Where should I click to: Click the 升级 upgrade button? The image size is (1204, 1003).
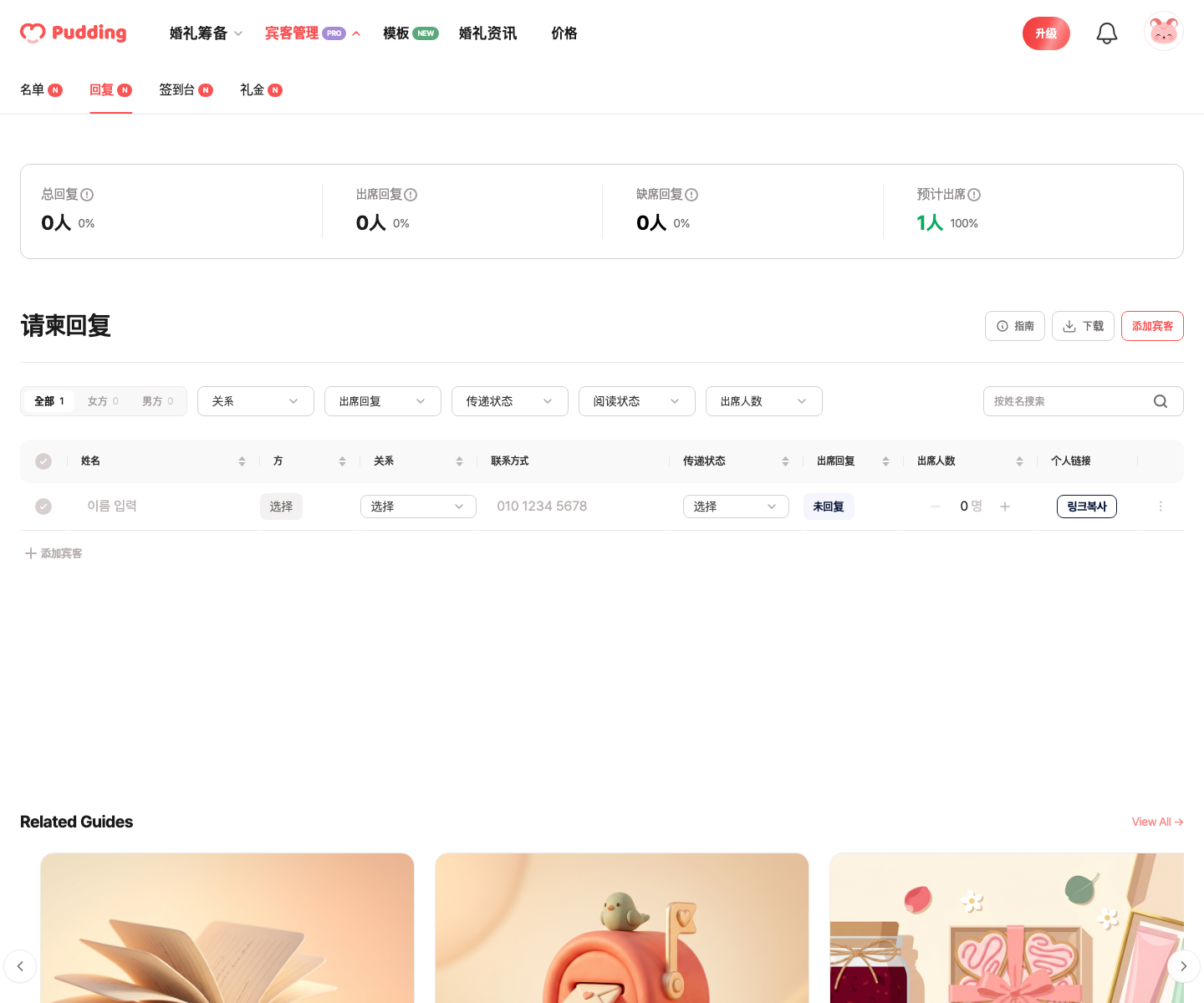1046,33
